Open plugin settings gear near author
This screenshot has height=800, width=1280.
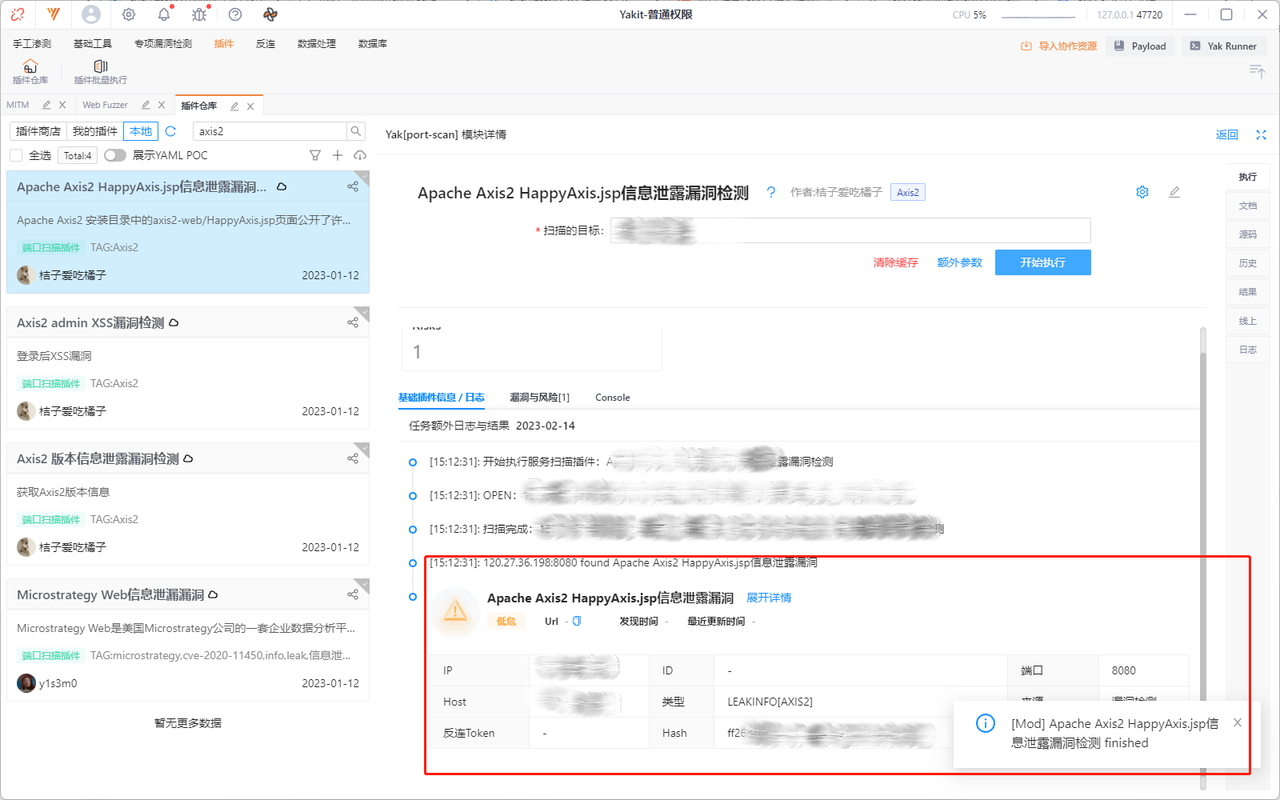point(1143,192)
